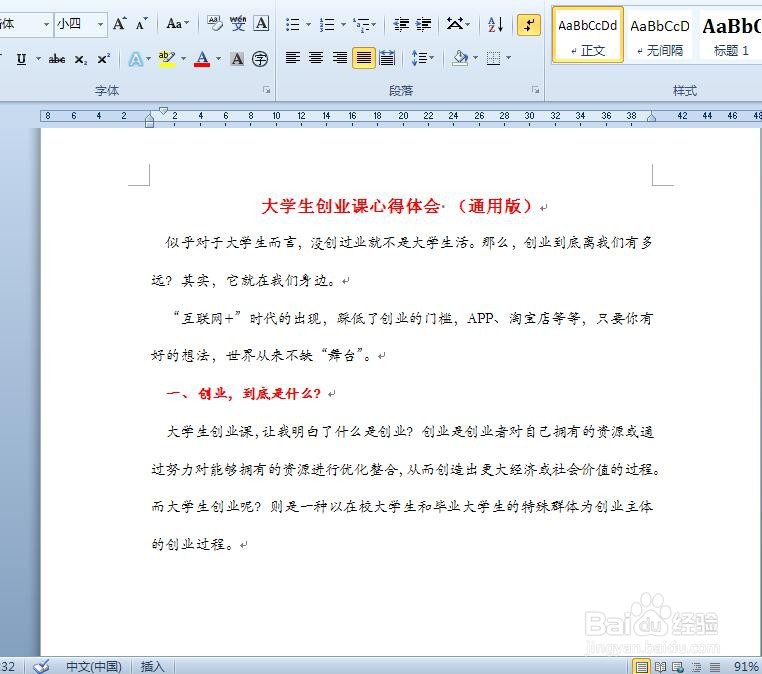Open the Borders dropdown arrow
762x674 pixels.
(508, 59)
